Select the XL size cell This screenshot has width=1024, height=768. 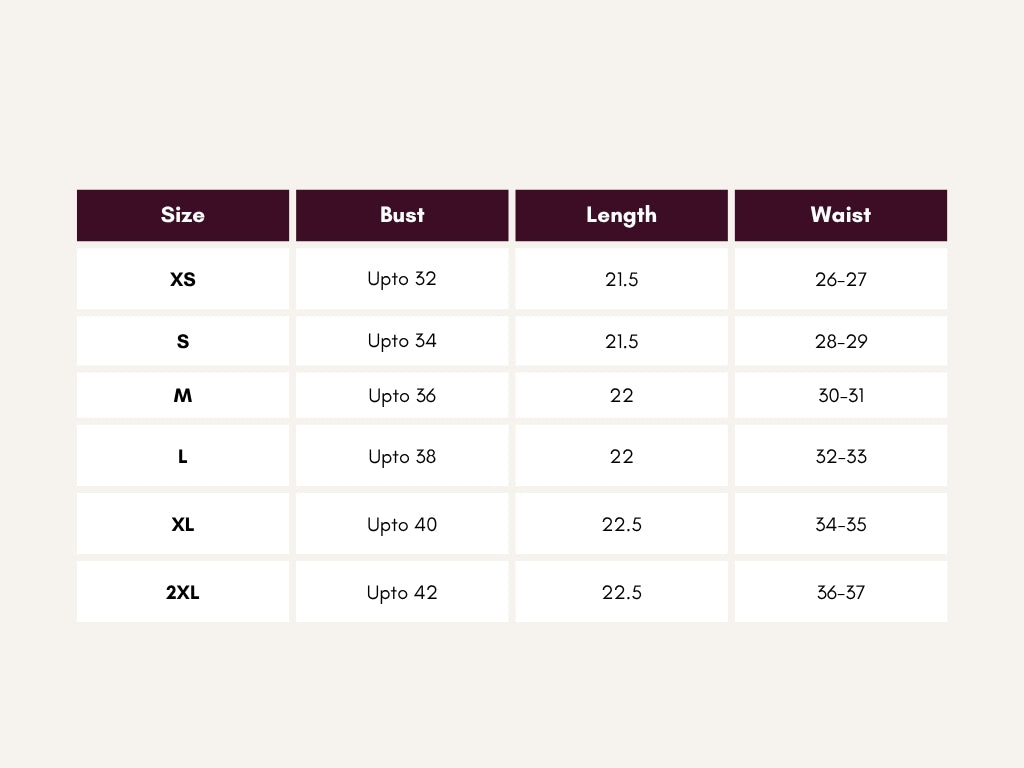[x=183, y=524]
